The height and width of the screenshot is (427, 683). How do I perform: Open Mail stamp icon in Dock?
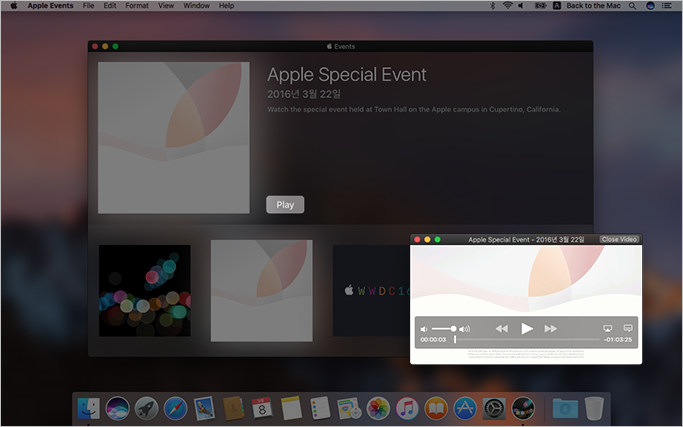(204, 408)
